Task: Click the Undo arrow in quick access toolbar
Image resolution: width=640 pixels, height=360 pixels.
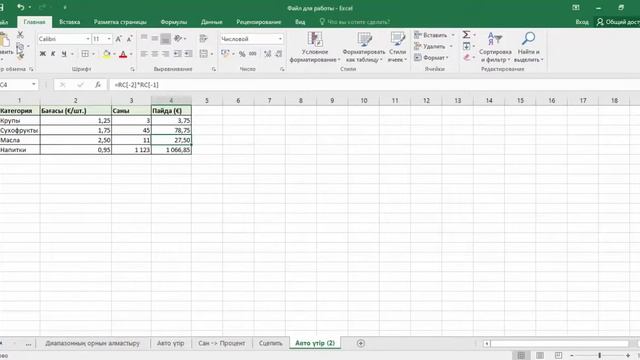Action: tap(21, 7)
